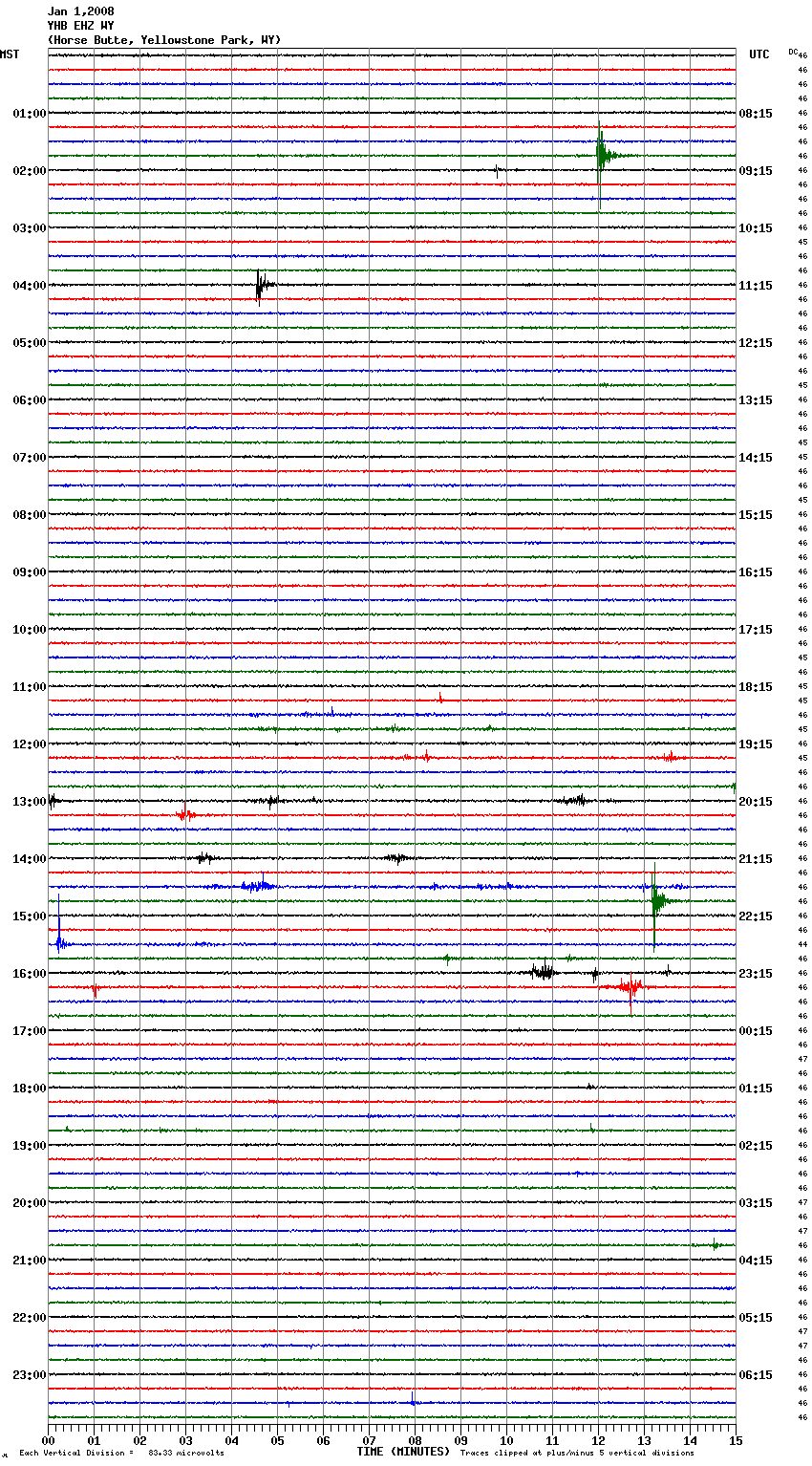Image resolution: width=812 pixels, height=1466 pixels.
Task: Click the 12:00 MST row label
Action: (29, 744)
